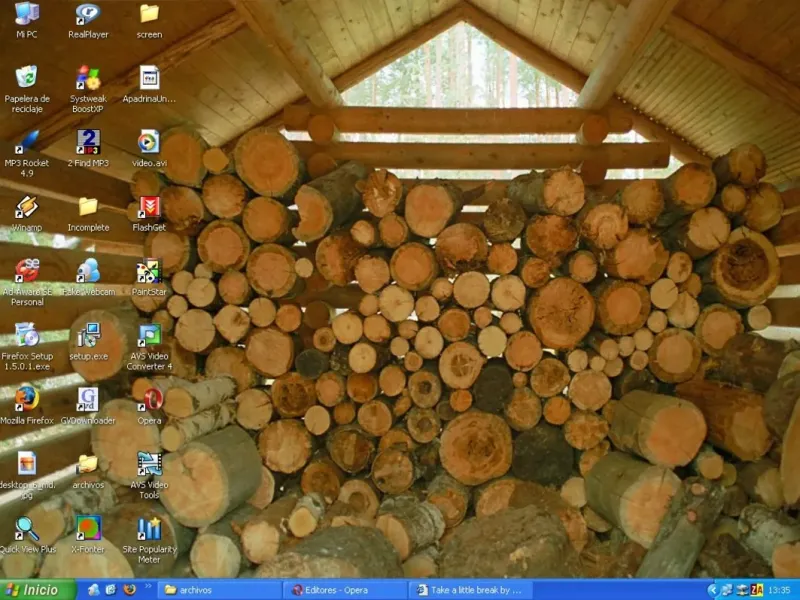The height and width of the screenshot is (600, 800).
Task: Open the Mi PC desktop icon
Action: [27, 20]
